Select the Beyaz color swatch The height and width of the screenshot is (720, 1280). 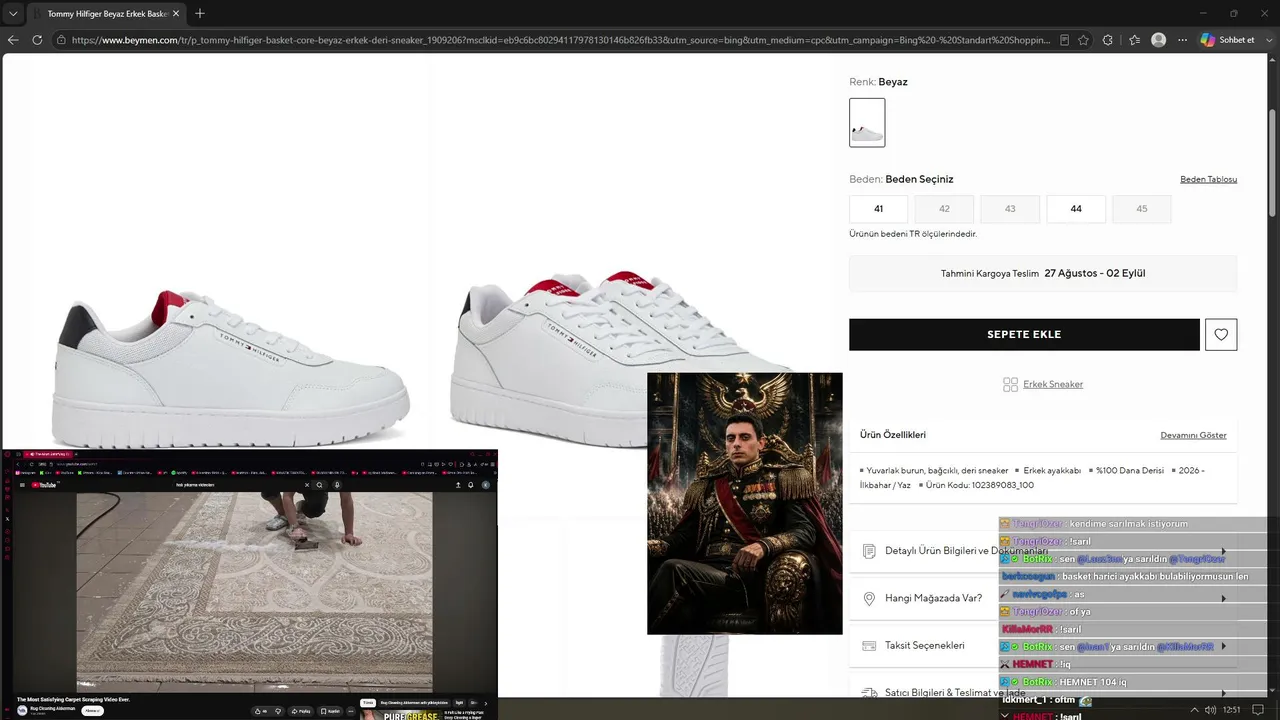867,123
